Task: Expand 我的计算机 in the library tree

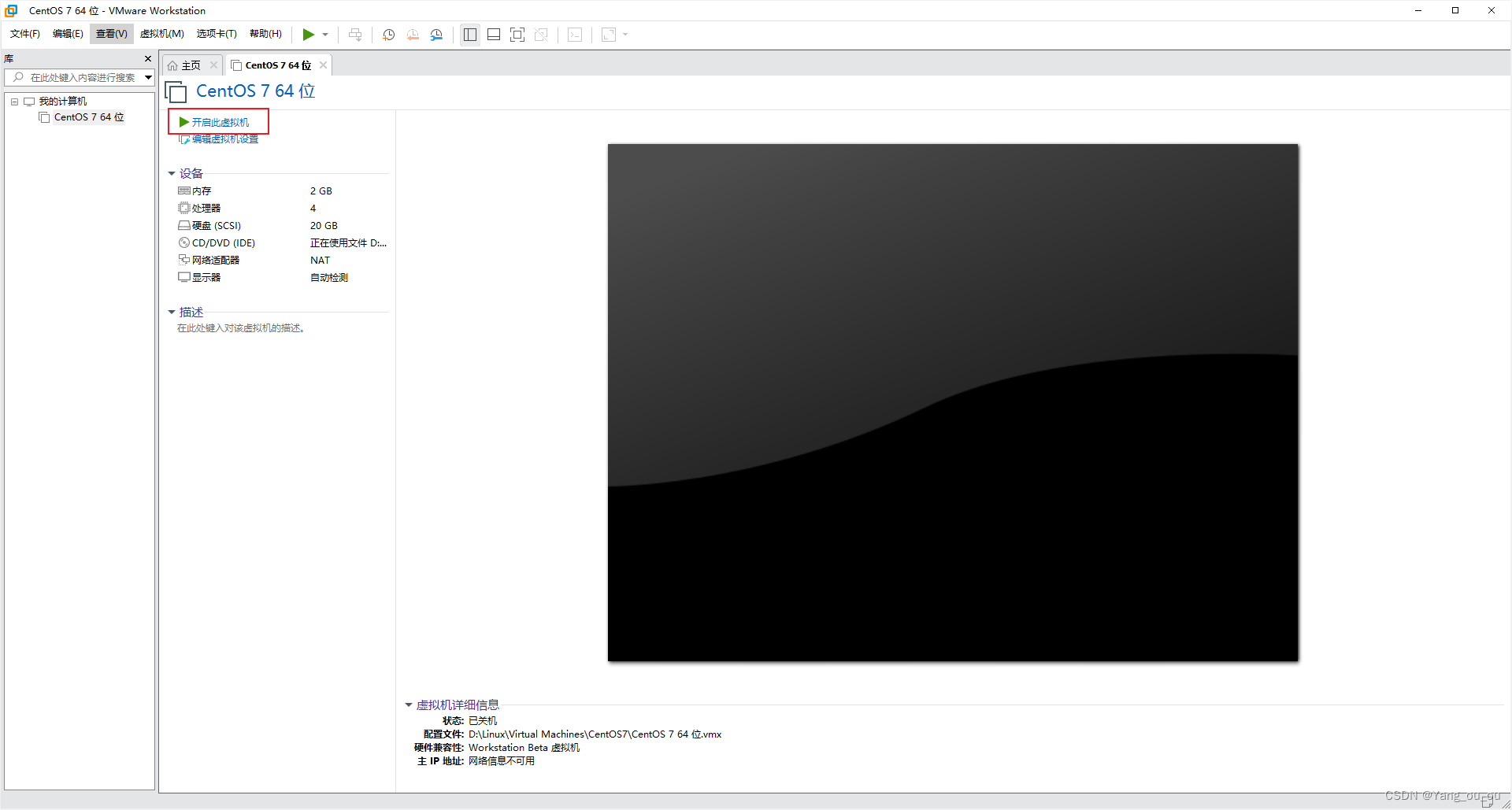Action: 13,101
